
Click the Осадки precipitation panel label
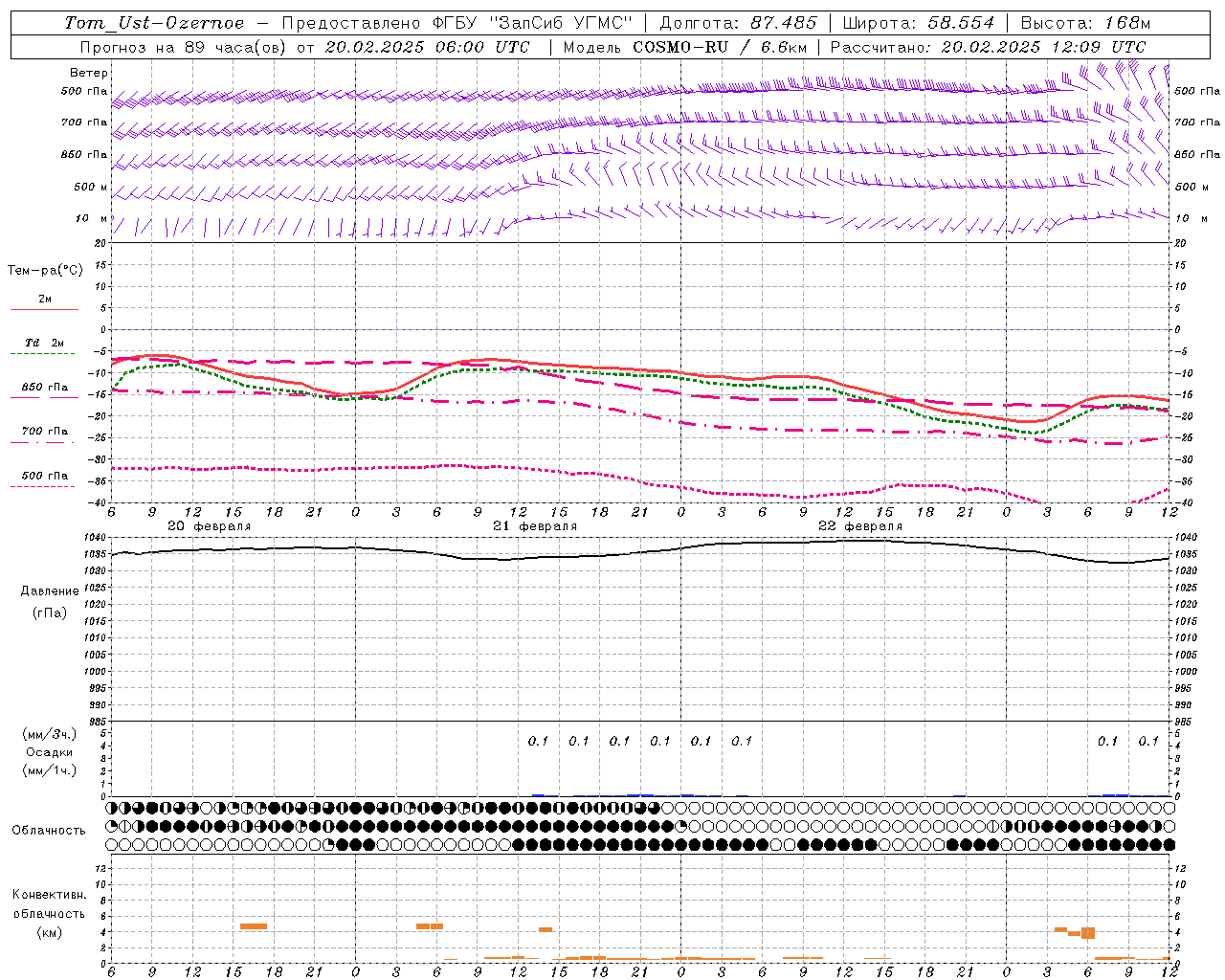point(50,752)
